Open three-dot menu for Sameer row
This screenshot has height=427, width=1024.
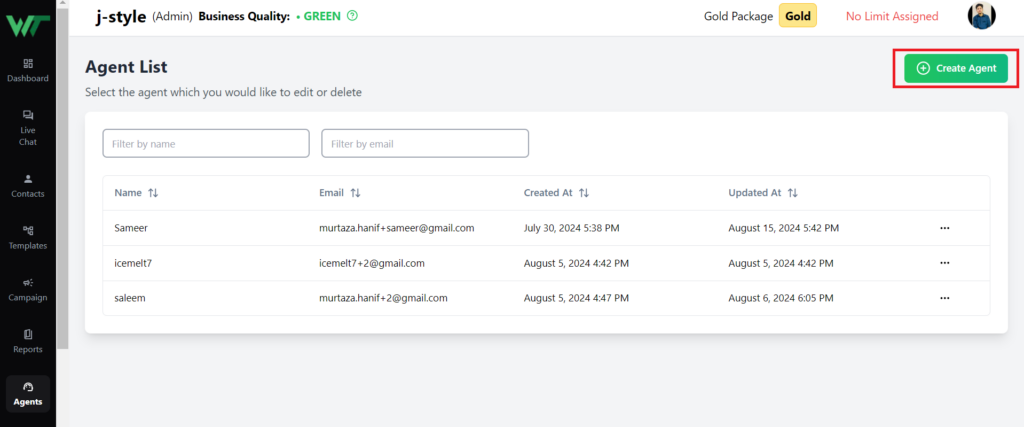point(944,228)
